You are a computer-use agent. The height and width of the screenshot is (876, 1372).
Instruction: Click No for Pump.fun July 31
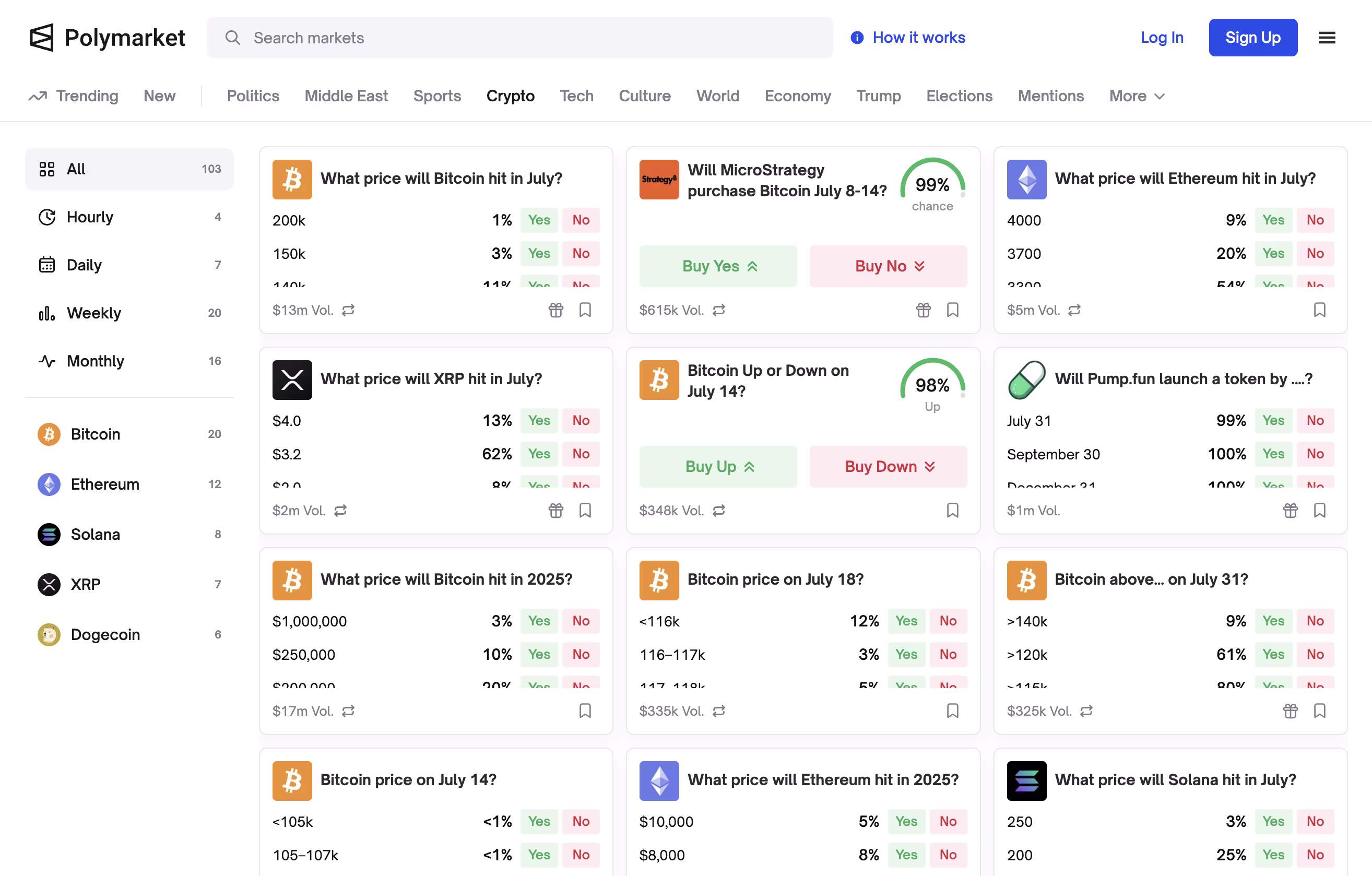[x=1315, y=420]
